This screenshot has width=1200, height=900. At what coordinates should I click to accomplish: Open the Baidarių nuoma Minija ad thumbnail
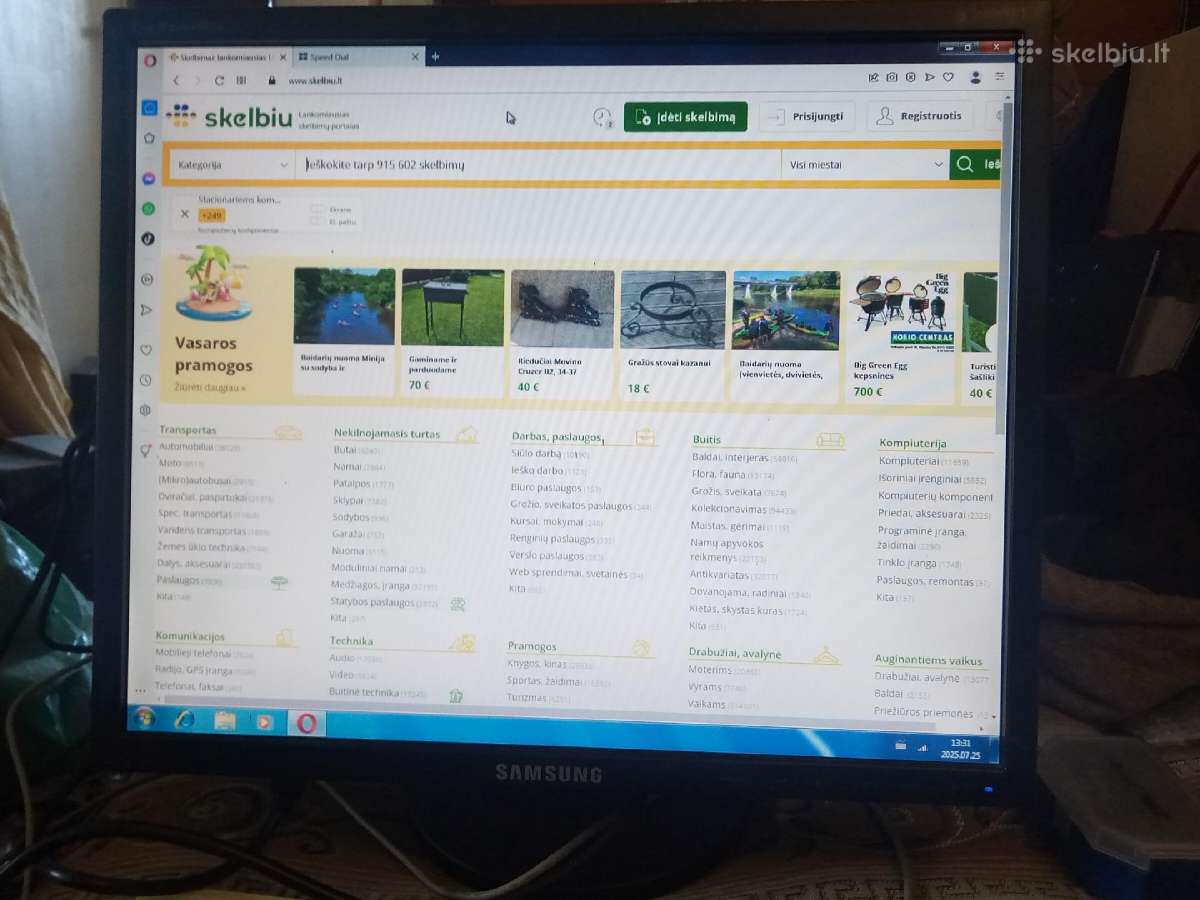point(344,306)
